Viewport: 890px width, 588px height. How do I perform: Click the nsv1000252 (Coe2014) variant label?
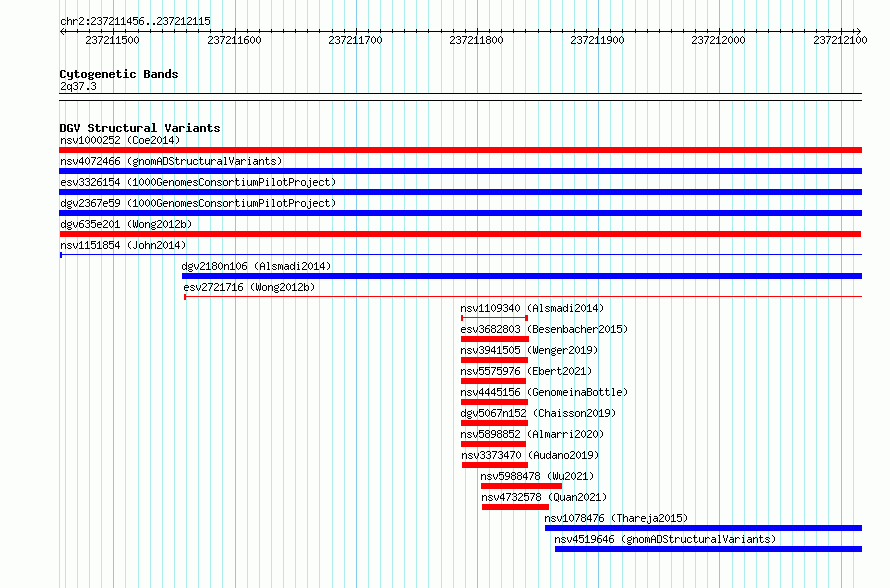point(120,140)
